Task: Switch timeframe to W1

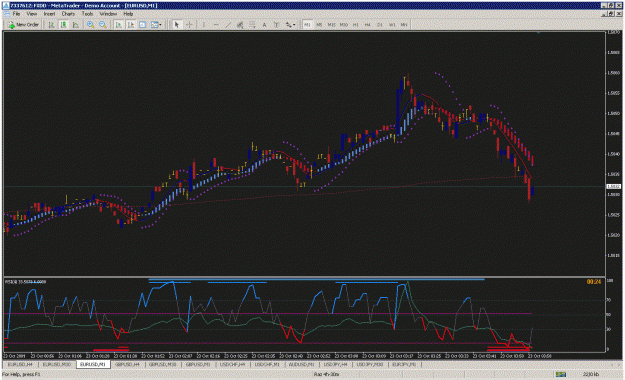Action: coord(392,25)
